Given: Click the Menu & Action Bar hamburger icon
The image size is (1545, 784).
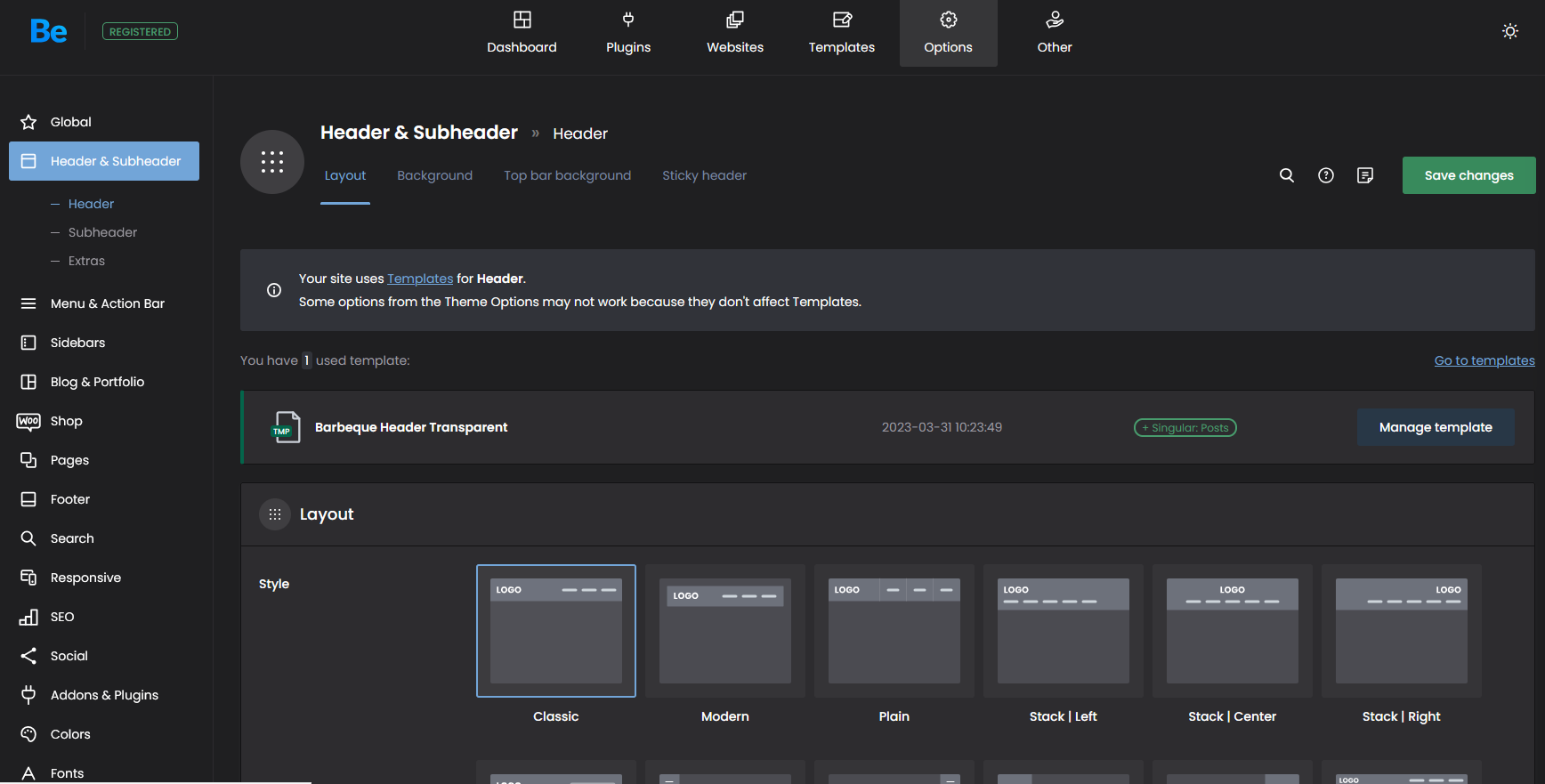Looking at the screenshot, I should pos(28,303).
